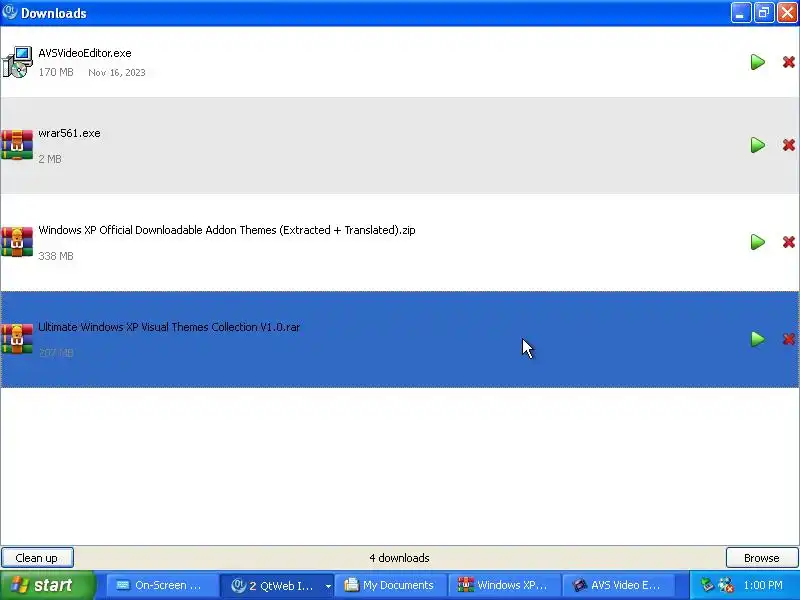The height and width of the screenshot is (600, 800).
Task: Remove the Ultimate Visual Themes rar entry
Action: pos(788,339)
